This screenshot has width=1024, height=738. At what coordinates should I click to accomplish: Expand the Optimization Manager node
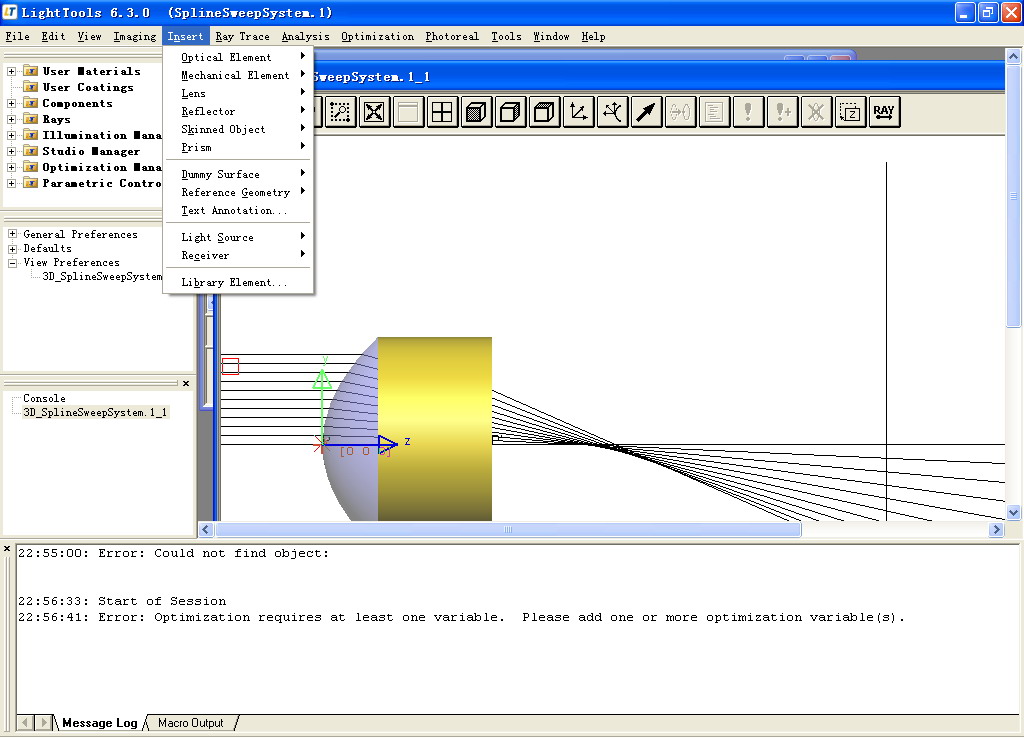(12, 167)
